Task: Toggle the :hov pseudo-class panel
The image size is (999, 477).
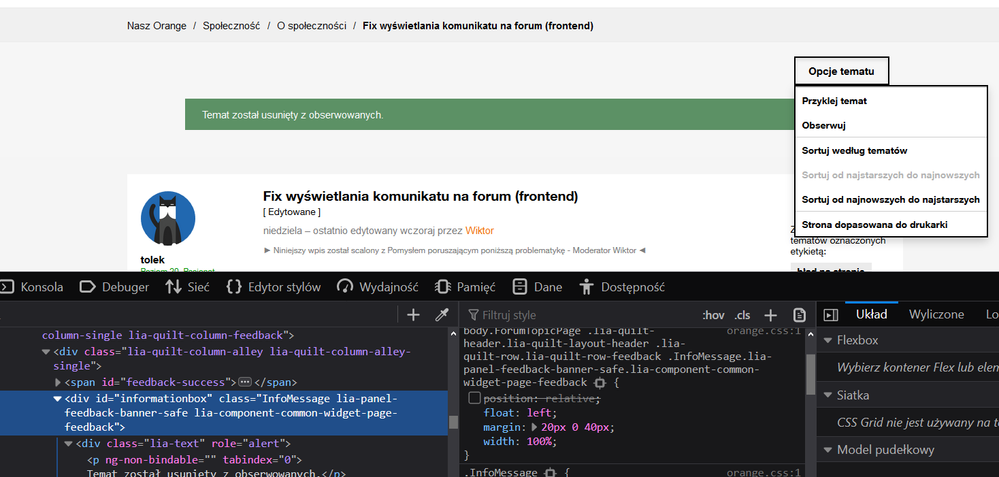Action: [x=713, y=315]
